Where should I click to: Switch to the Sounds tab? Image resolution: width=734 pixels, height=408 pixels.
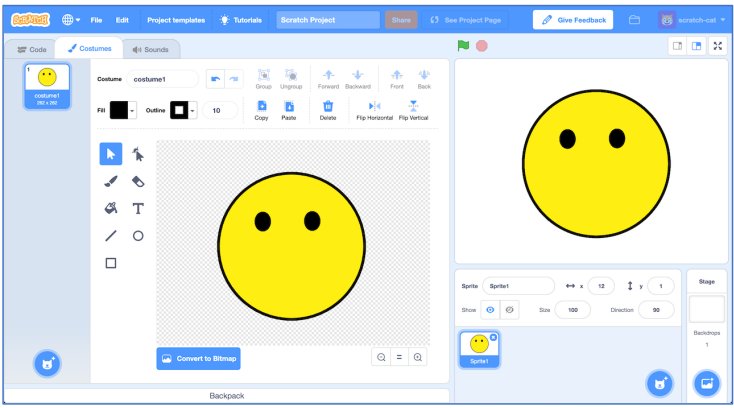(151, 49)
